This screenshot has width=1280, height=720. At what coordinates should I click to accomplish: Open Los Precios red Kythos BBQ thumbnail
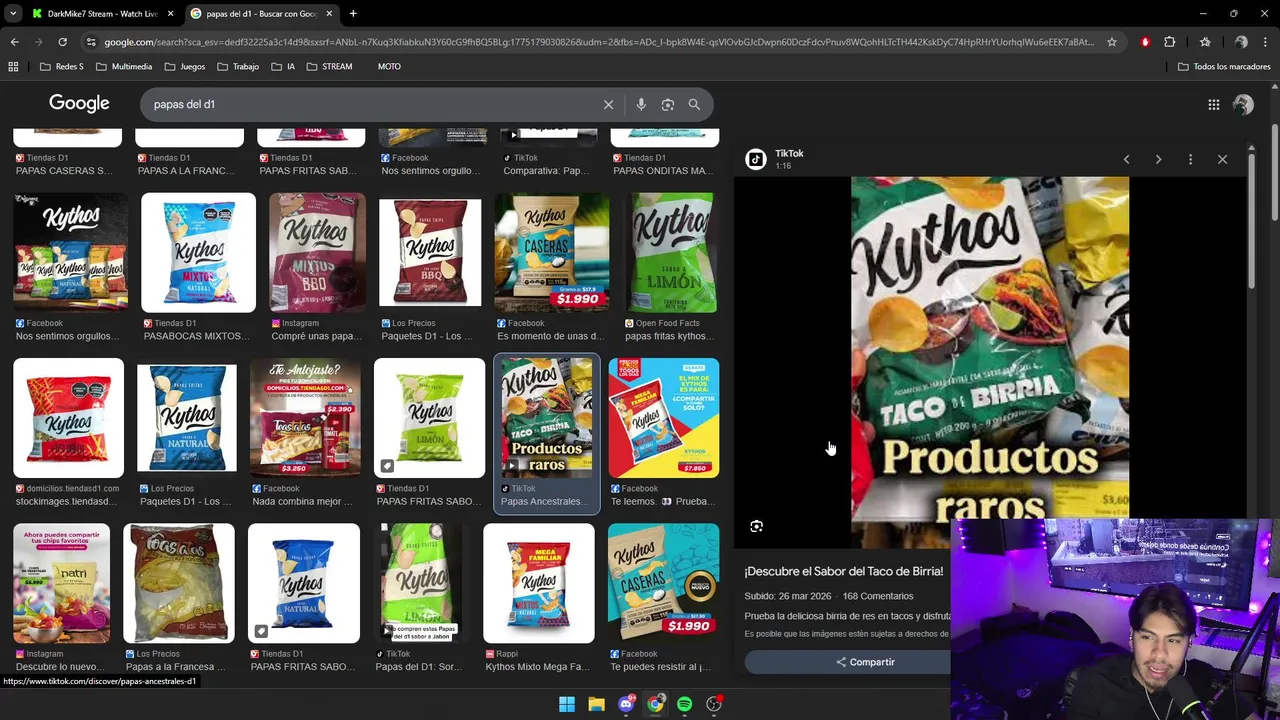click(430, 253)
